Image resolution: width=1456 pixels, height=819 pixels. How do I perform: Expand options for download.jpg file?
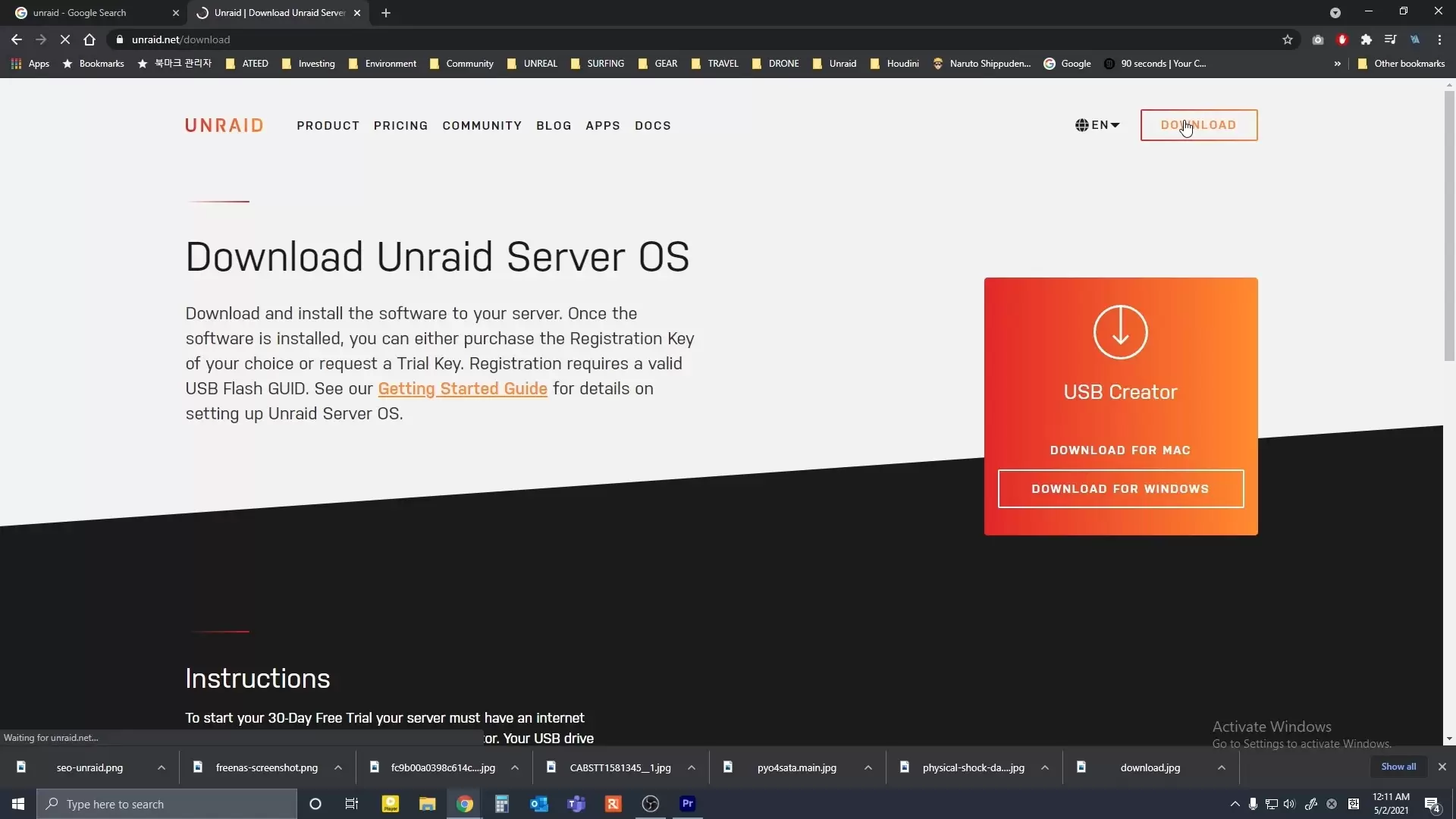[1221, 767]
